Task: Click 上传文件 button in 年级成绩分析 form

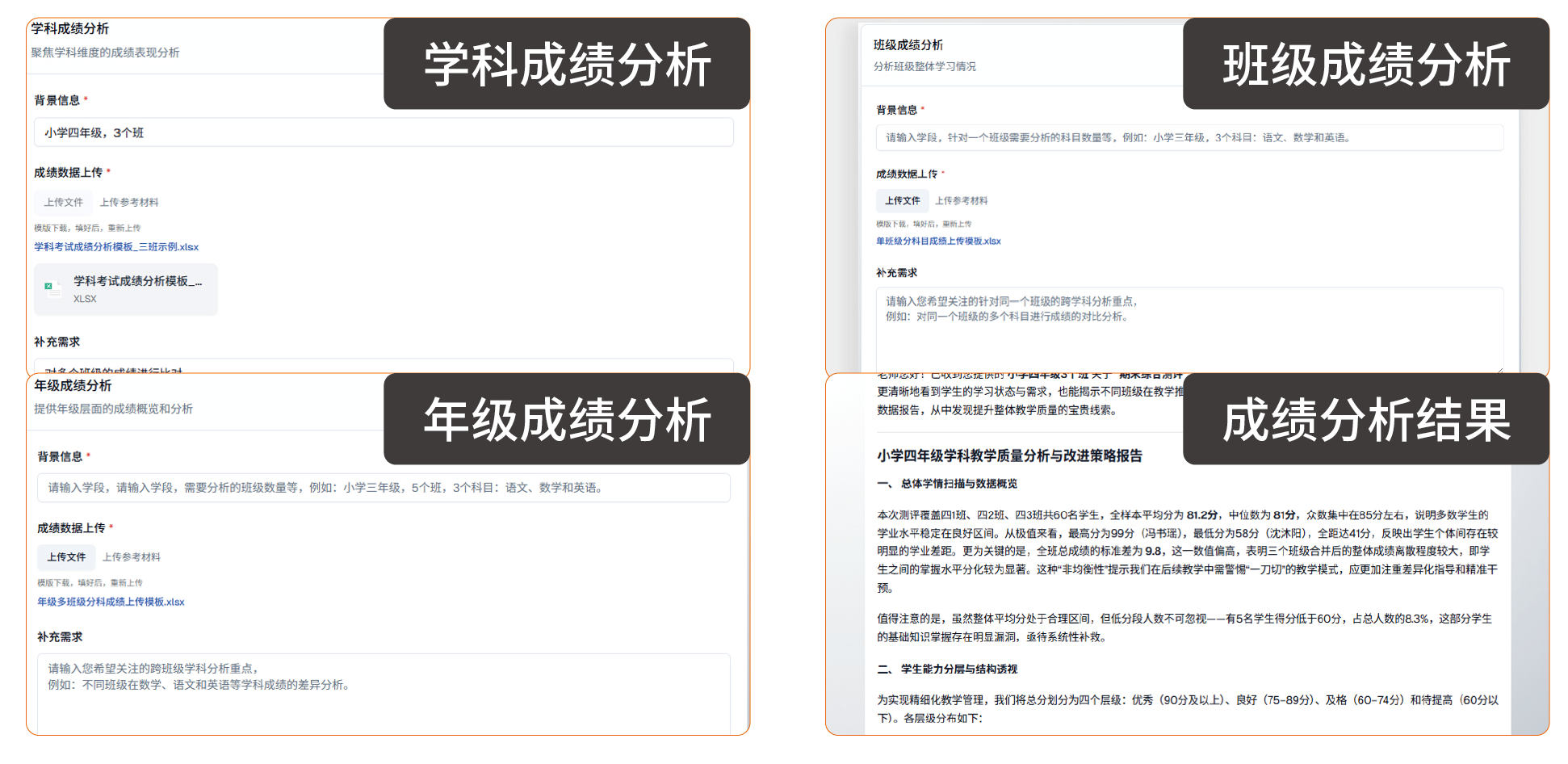Action: [66, 557]
